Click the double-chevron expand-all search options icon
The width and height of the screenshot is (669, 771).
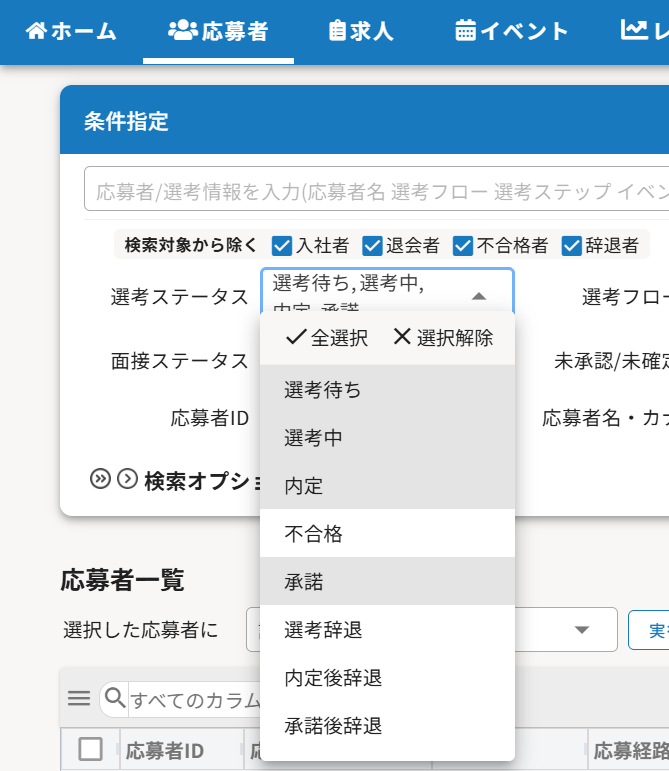tap(100, 479)
